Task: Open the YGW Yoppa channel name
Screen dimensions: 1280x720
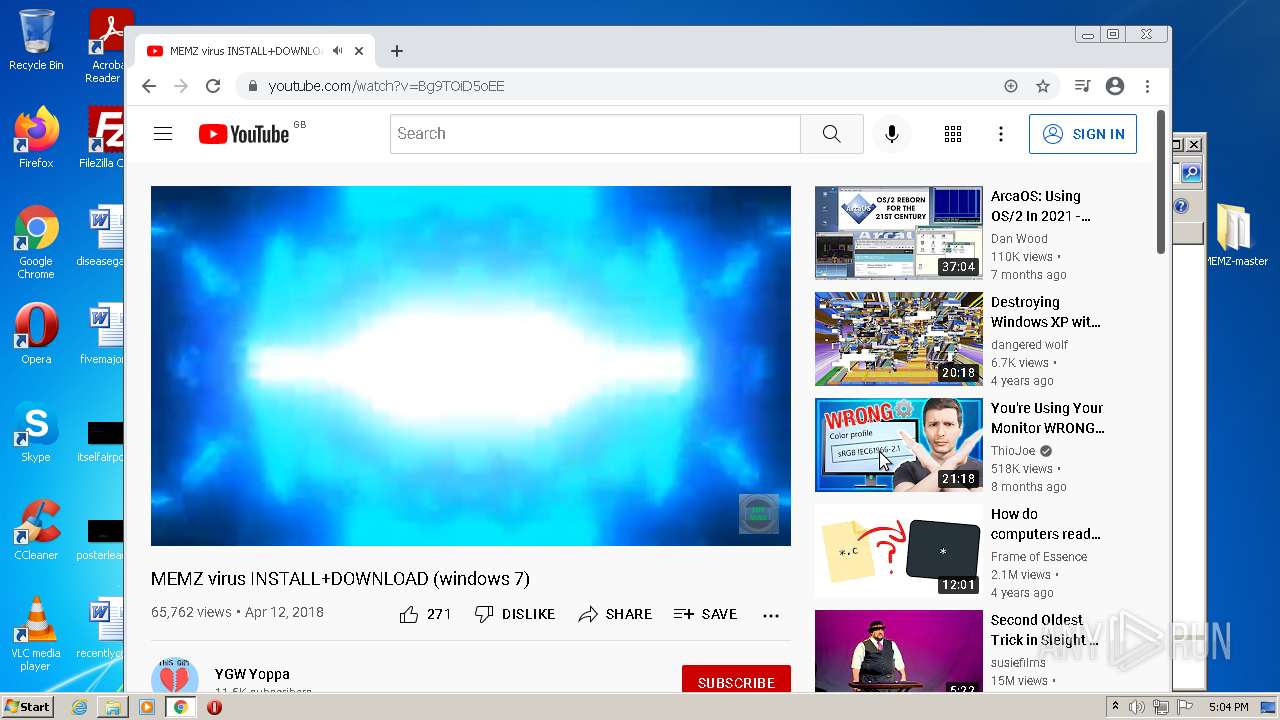Action: (x=252, y=674)
